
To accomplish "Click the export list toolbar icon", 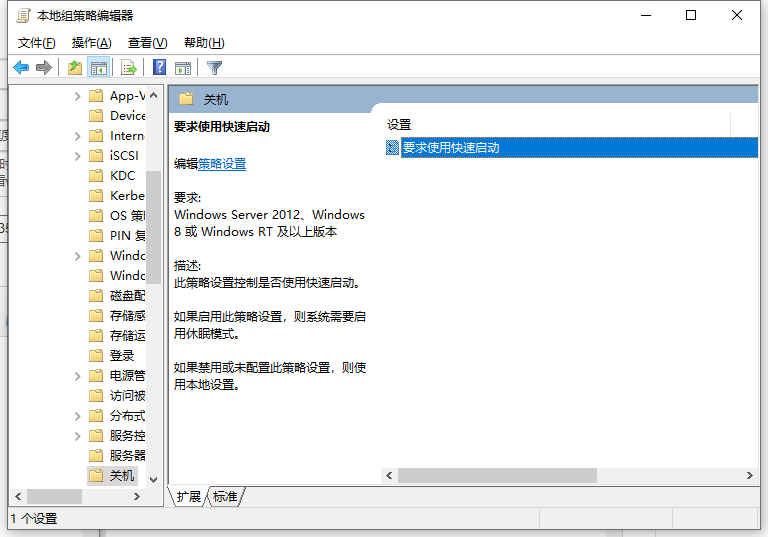I will [129, 68].
